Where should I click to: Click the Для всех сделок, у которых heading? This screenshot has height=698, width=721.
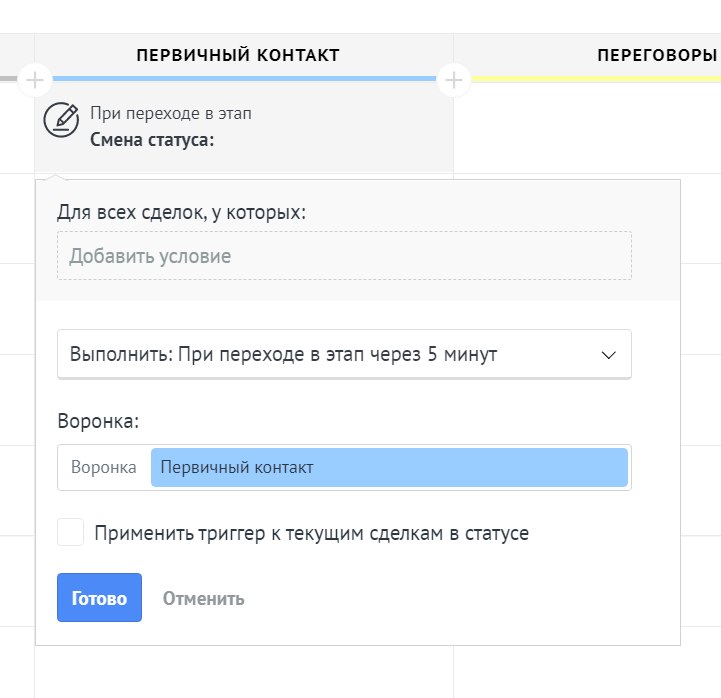[181, 212]
